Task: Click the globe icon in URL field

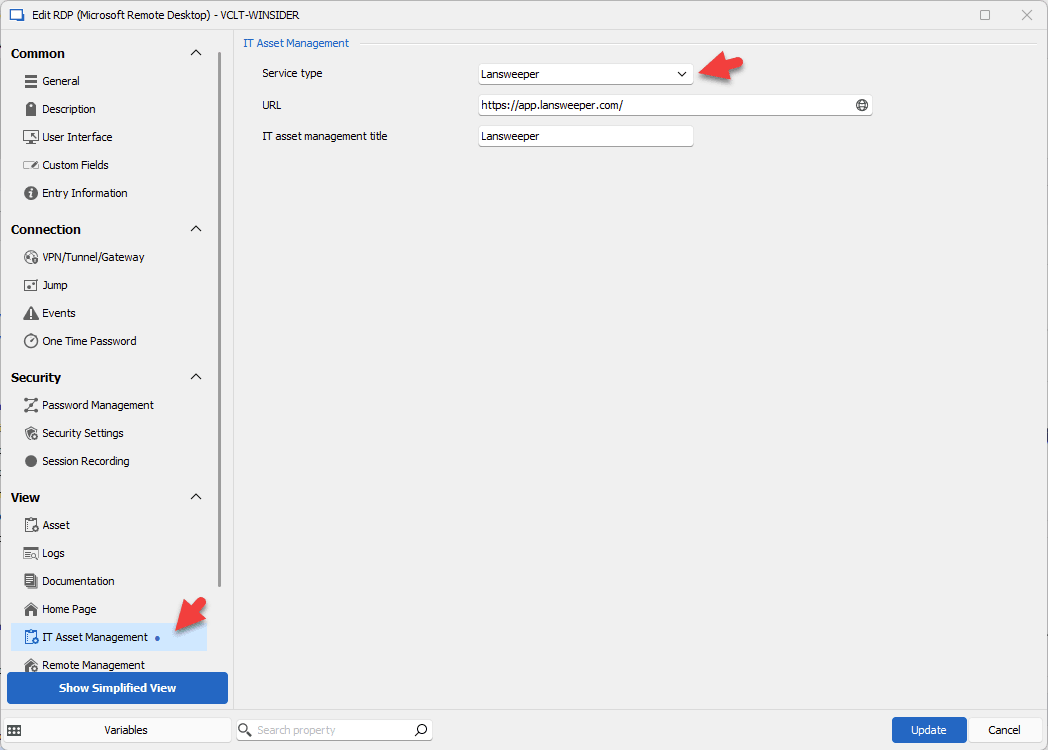Action: tap(861, 105)
